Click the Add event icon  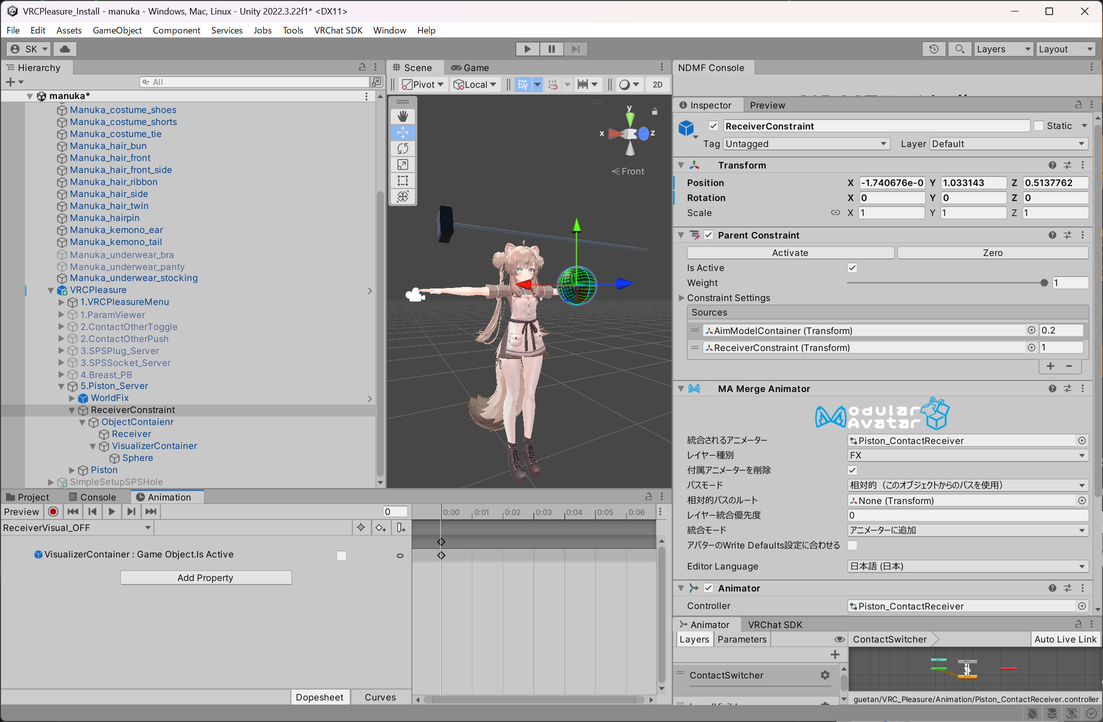click(x=400, y=528)
